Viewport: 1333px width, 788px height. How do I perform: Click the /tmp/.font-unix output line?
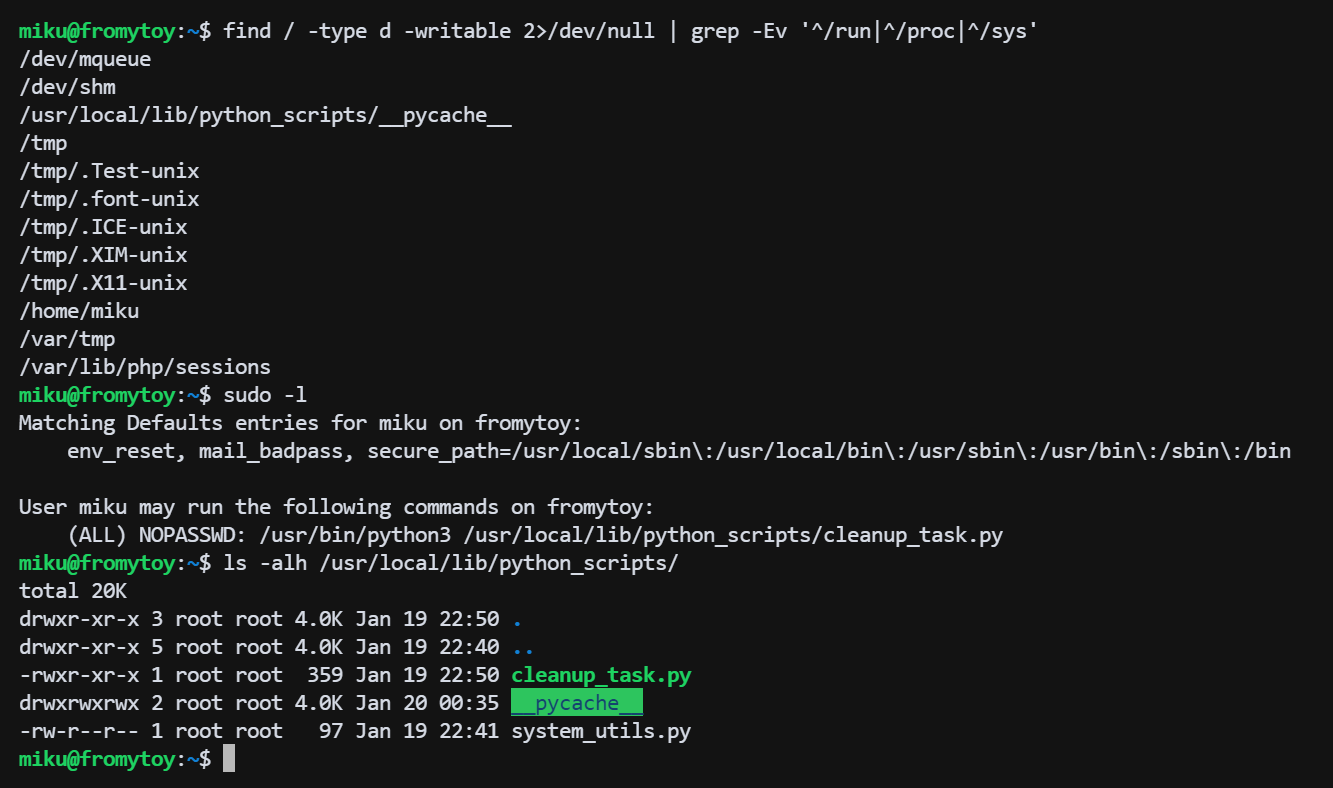pyautogui.click(x=109, y=199)
